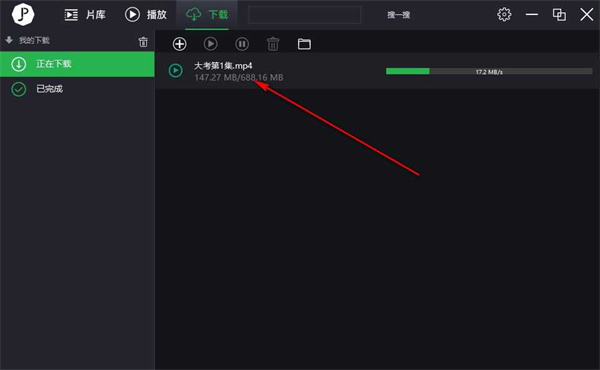Open the 已完成 completed list

click(77, 89)
